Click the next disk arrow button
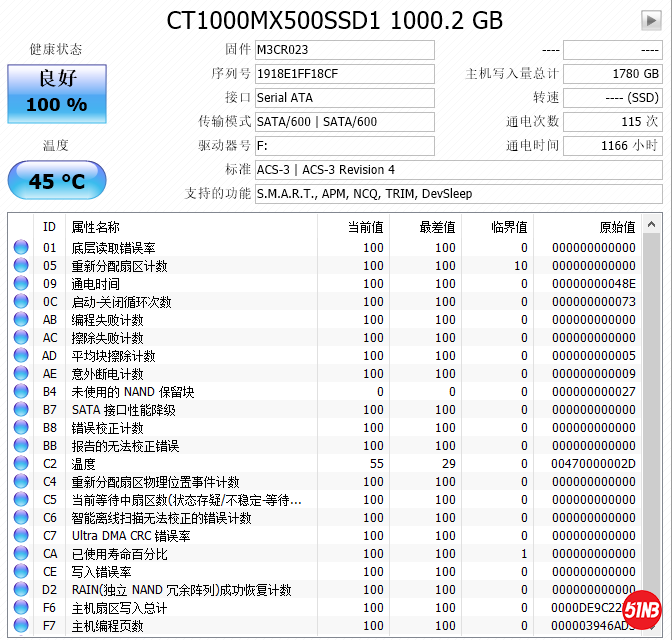The height and width of the screenshot is (640, 672). [x=650, y=20]
